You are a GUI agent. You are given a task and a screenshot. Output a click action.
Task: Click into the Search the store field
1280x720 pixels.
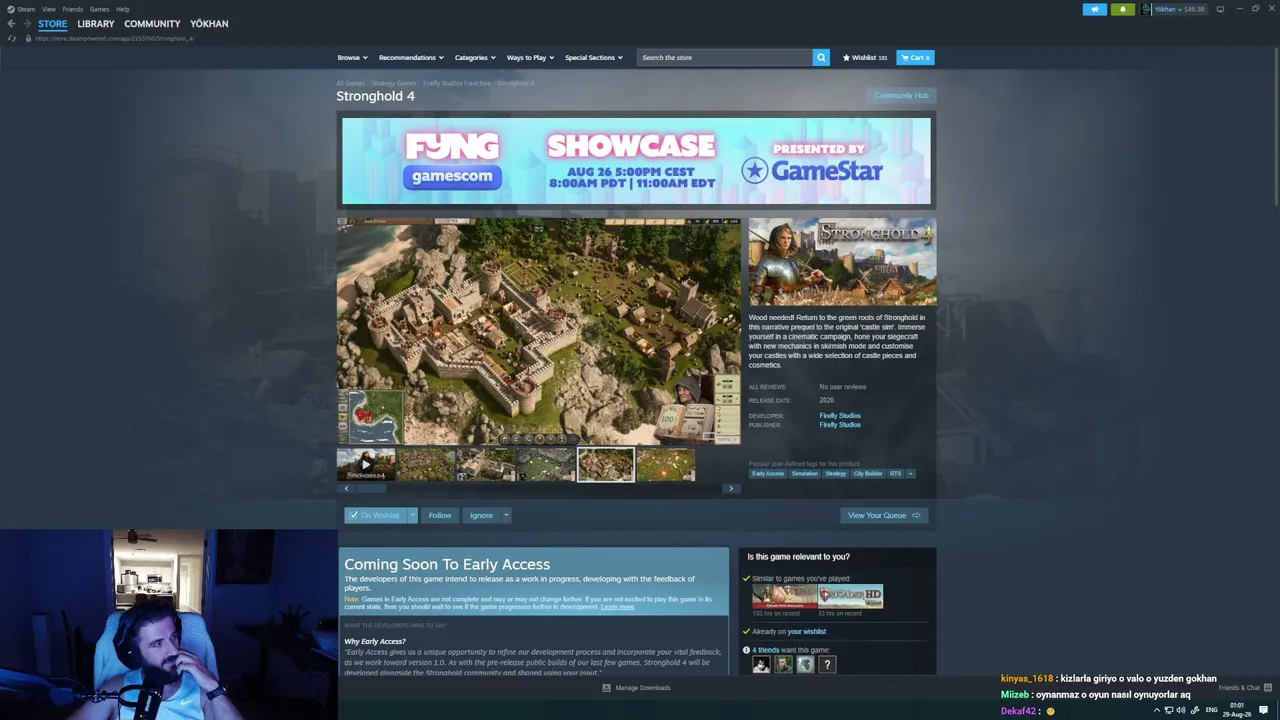[725, 58]
